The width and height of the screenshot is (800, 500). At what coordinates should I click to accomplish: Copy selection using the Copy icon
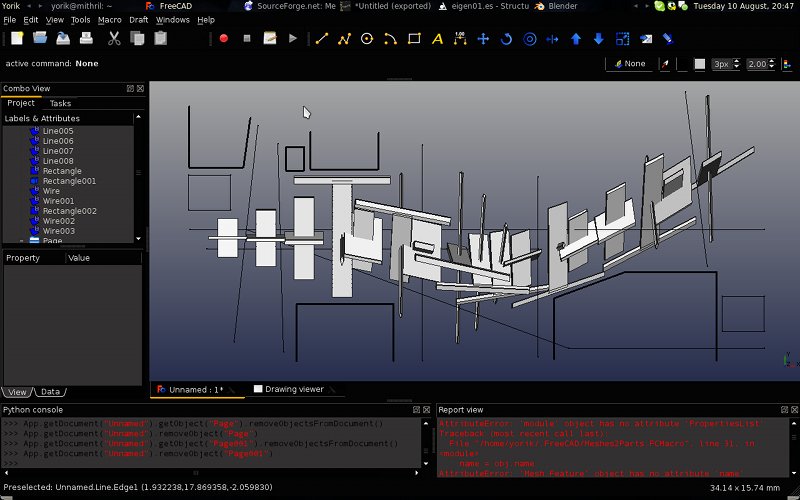coord(137,39)
